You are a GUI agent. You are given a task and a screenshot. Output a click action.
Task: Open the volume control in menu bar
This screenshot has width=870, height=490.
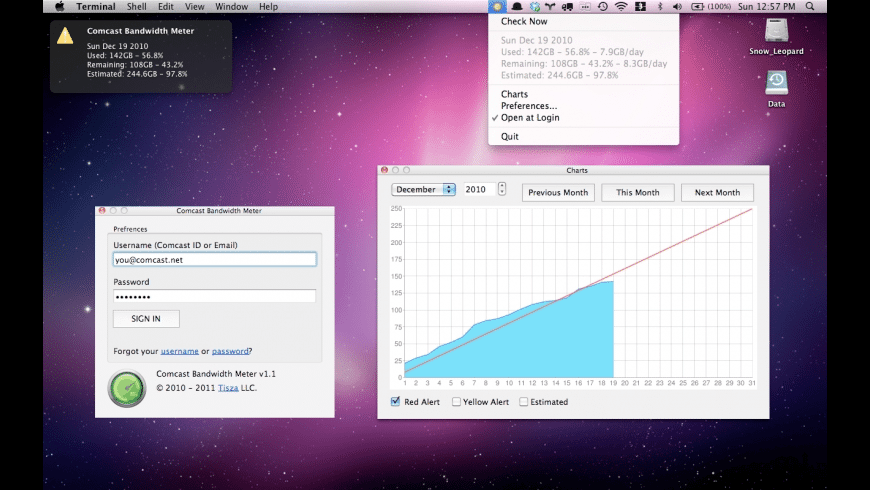click(x=677, y=7)
